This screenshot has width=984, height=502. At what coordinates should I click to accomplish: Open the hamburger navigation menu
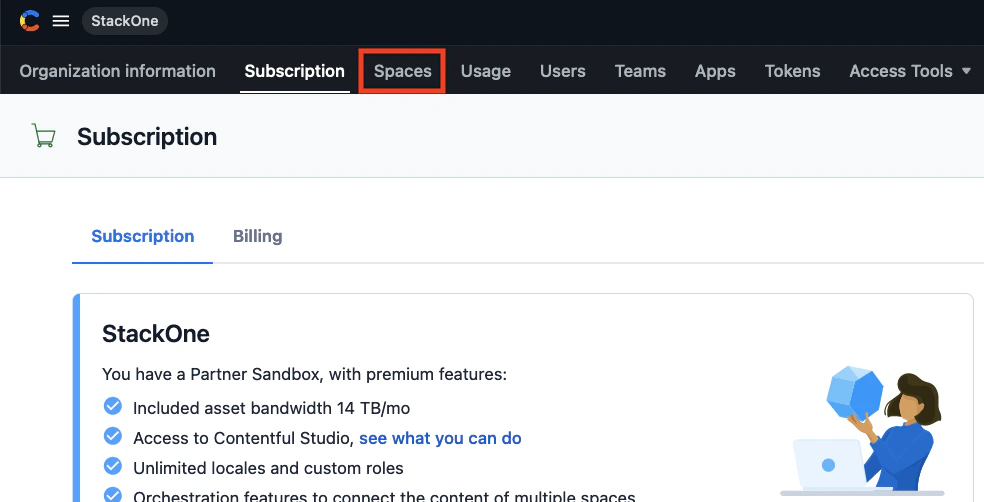61,21
